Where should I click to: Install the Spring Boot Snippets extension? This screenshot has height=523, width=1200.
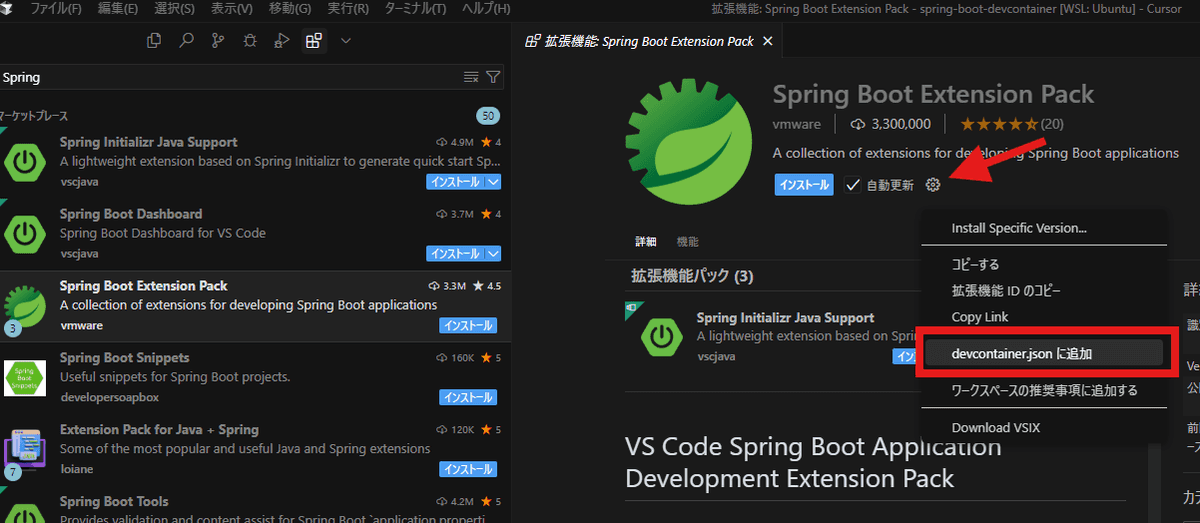468,398
